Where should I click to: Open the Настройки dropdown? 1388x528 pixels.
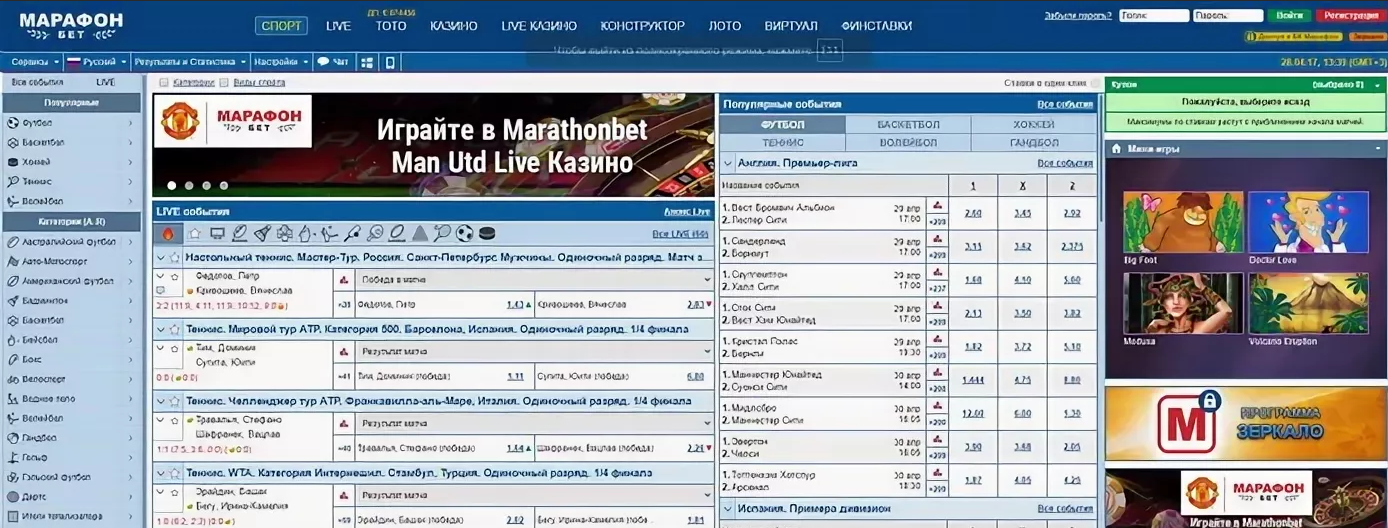(280, 62)
